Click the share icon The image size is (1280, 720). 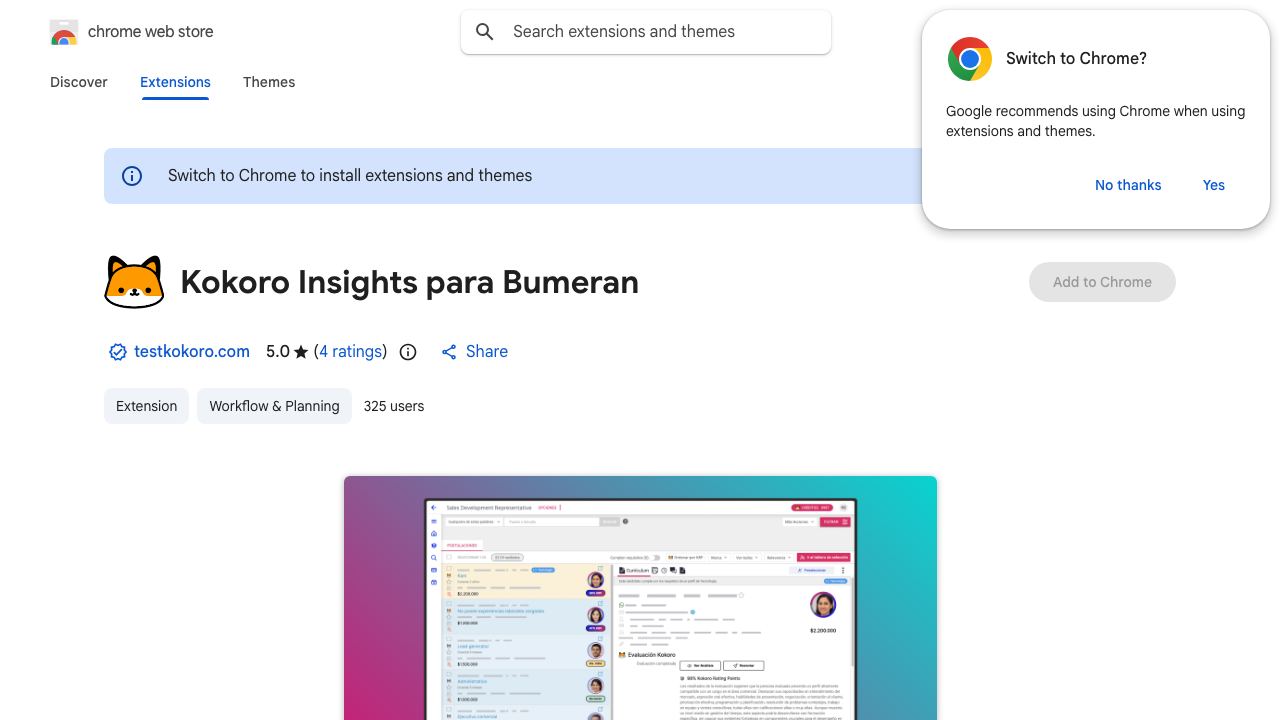449,352
